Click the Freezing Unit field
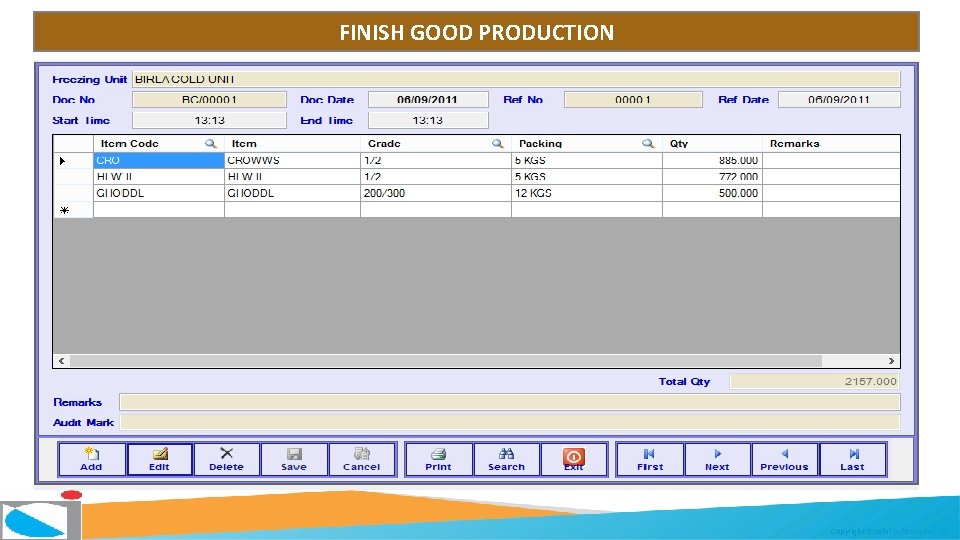Screen dimensions: 960x540 click(x=516, y=79)
